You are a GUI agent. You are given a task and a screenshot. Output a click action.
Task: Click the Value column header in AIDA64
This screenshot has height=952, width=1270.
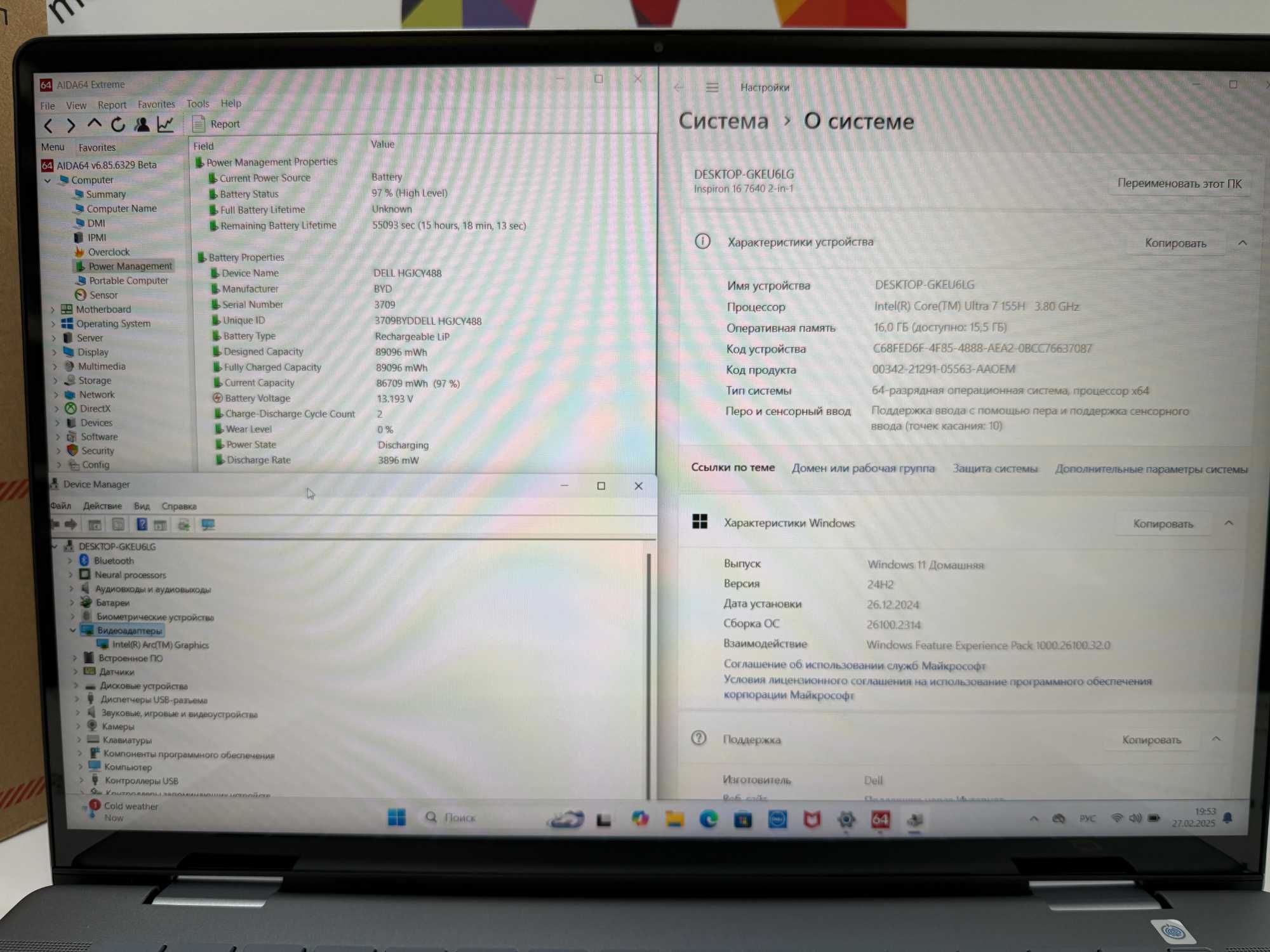pyautogui.click(x=383, y=145)
